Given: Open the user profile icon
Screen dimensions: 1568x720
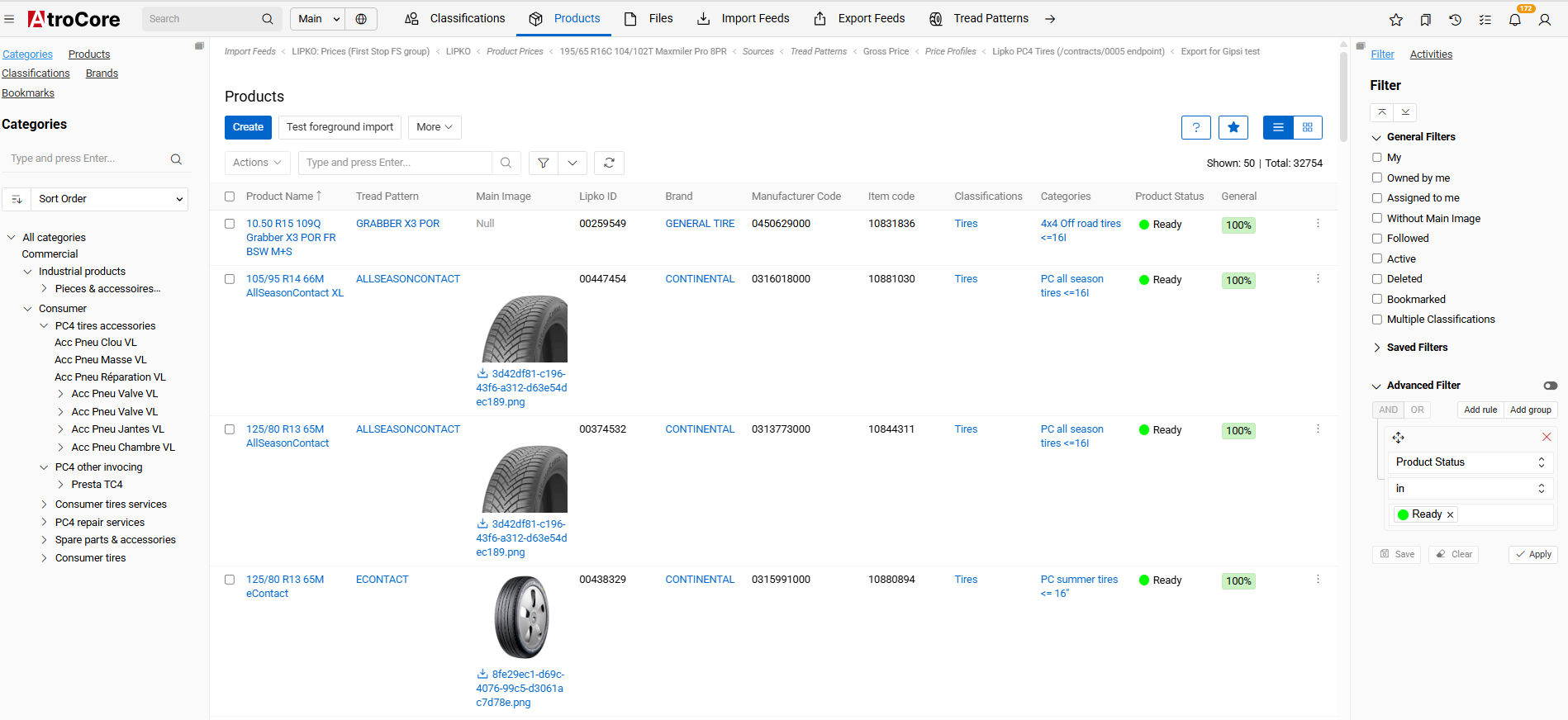Looking at the screenshot, I should 1544,19.
